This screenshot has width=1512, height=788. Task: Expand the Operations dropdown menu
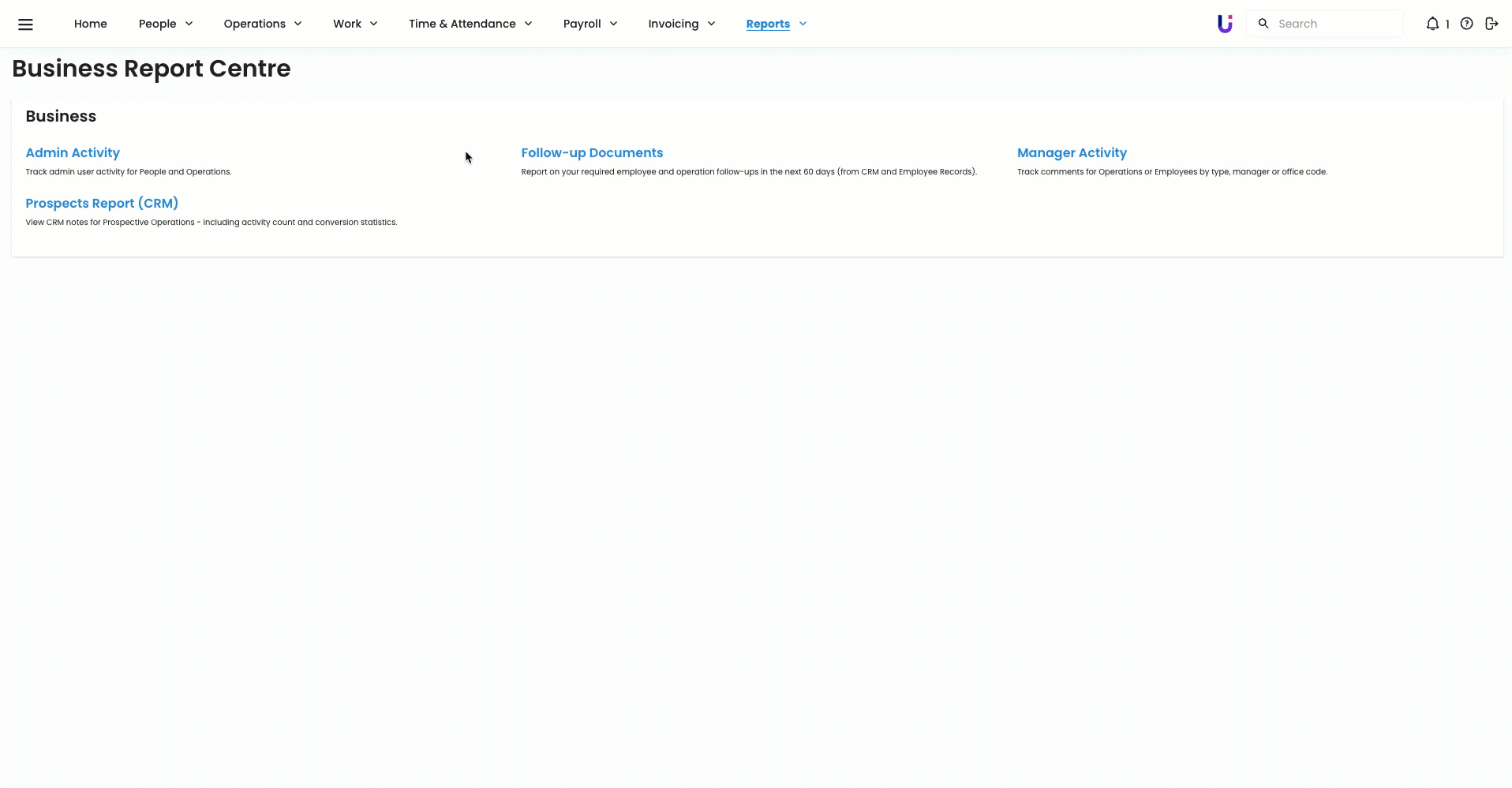(x=262, y=24)
